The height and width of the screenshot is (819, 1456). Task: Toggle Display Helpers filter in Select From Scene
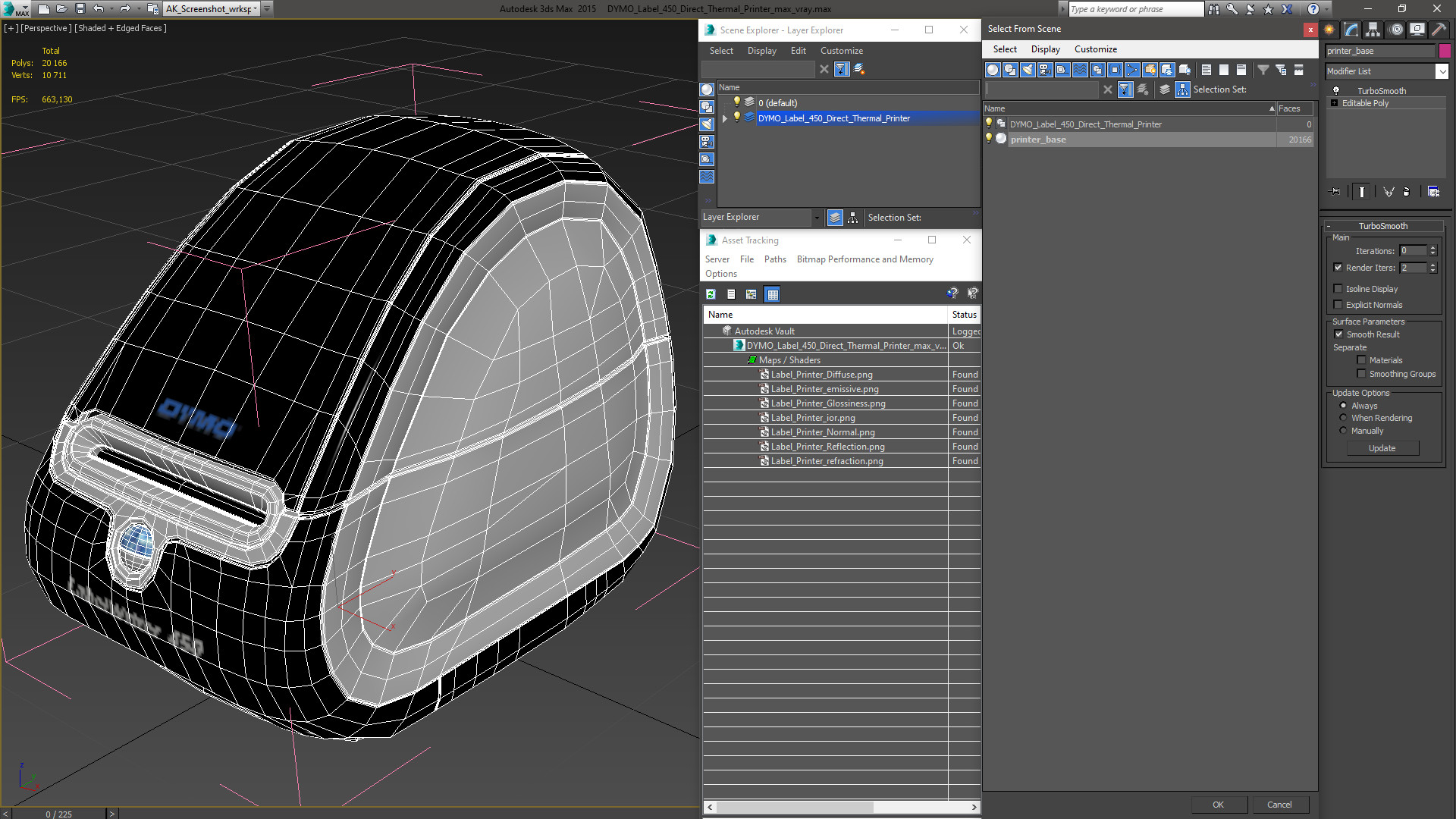1062,70
